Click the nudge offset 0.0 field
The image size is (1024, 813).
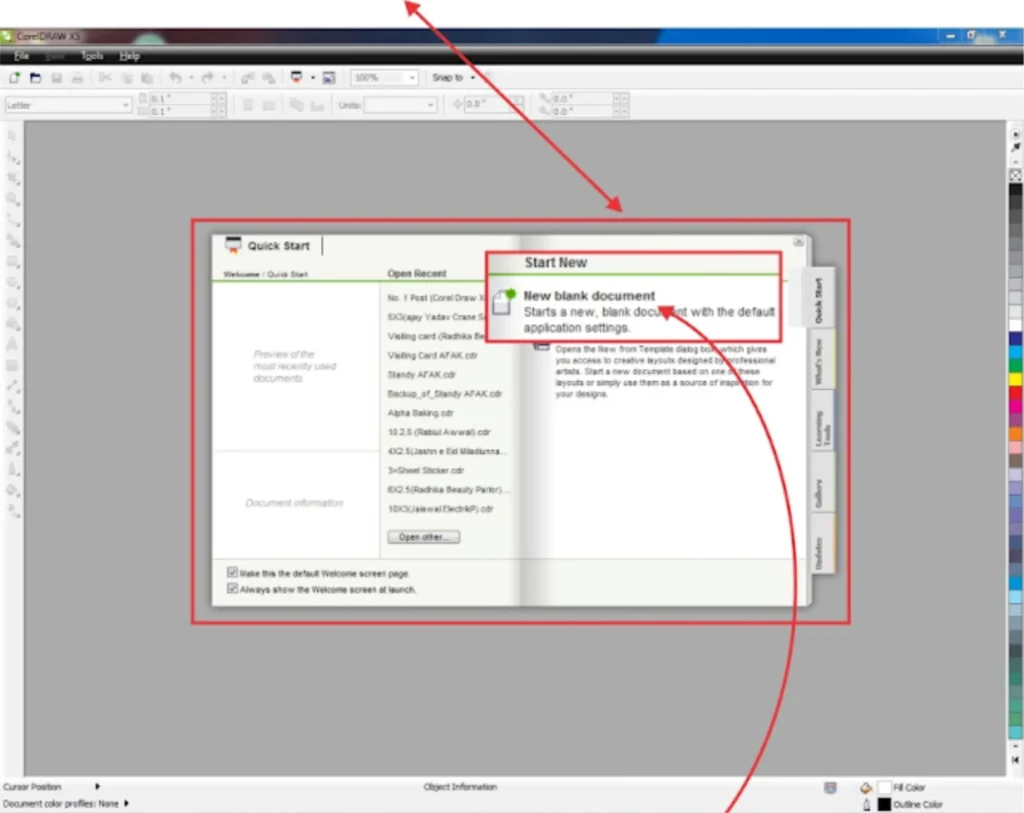(490, 104)
